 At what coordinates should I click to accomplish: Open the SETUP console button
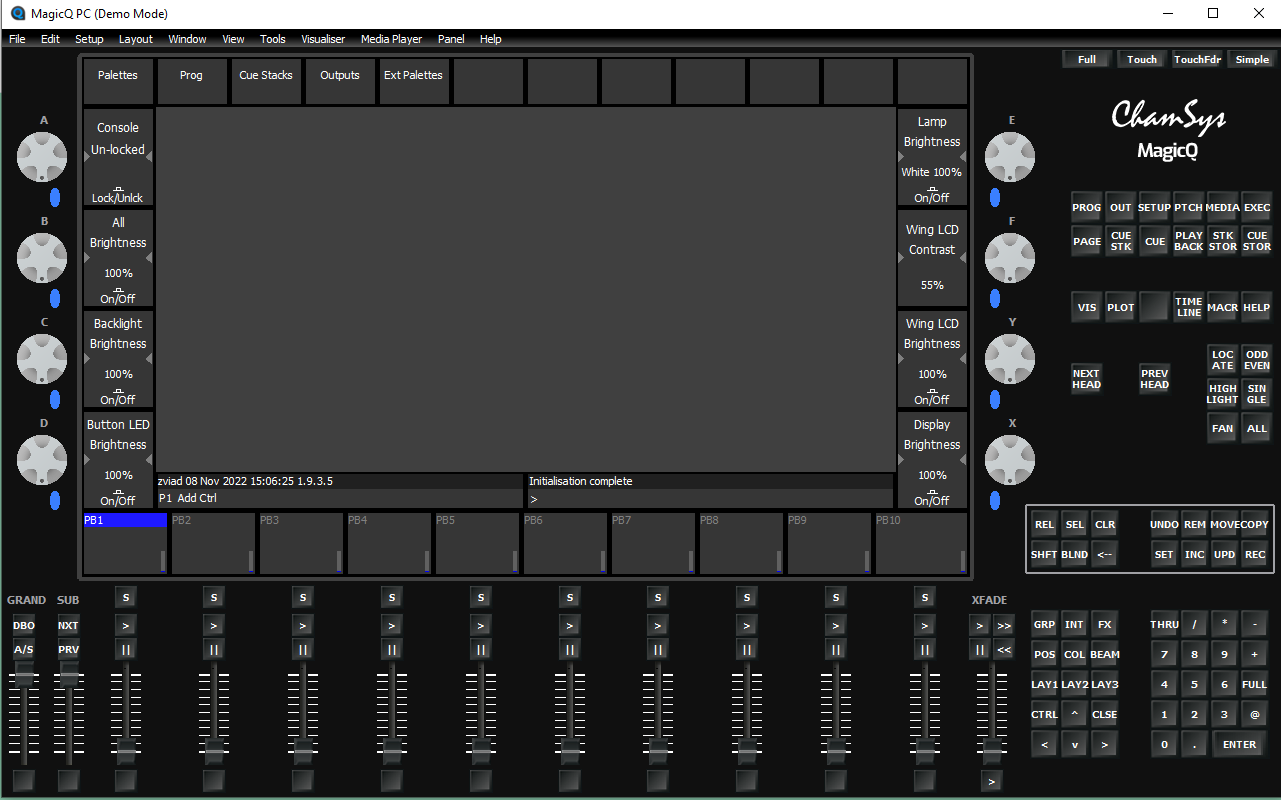click(1154, 208)
